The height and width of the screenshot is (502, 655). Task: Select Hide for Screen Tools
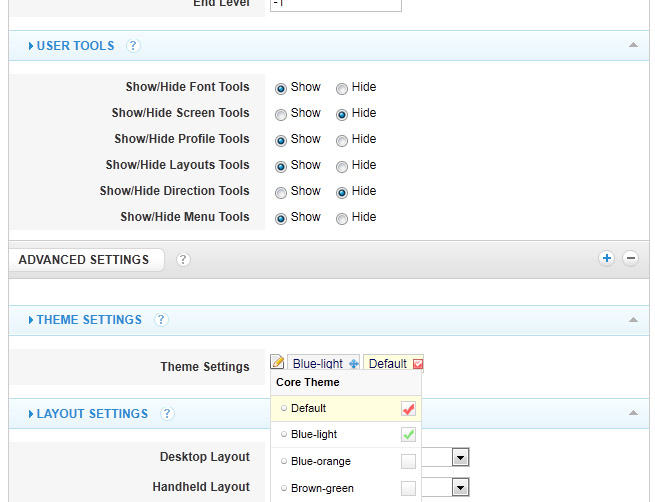point(342,114)
